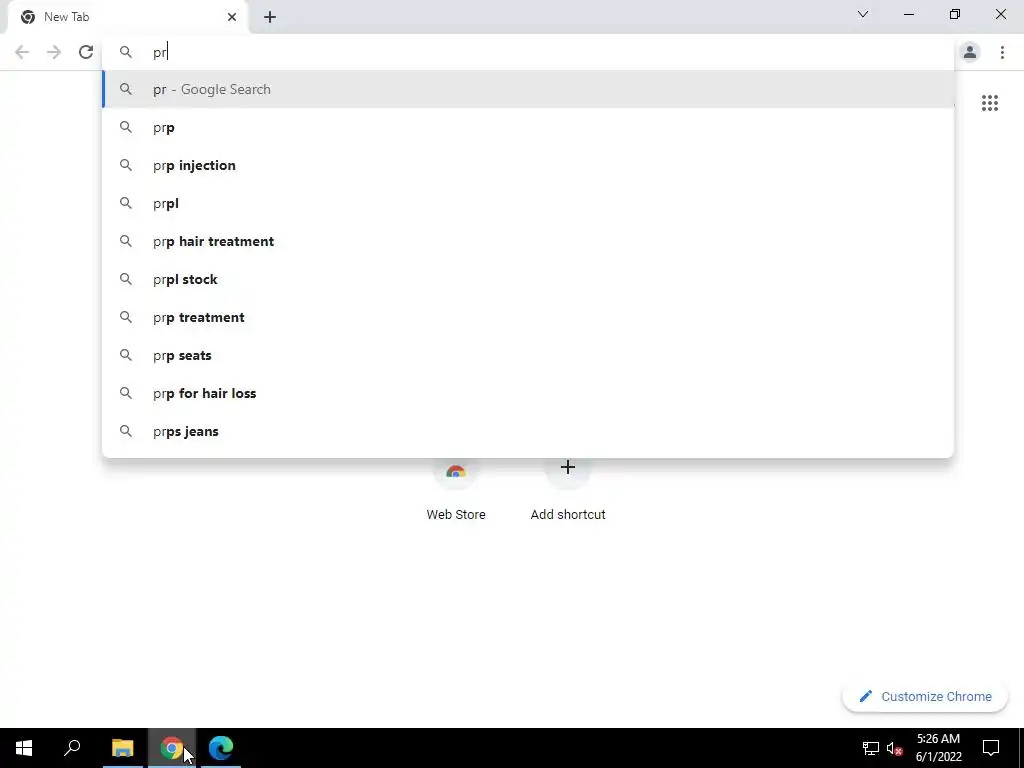Open Microsoft Edge from the taskbar
Image resolution: width=1024 pixels, height=768 pixels.
(221, 748)
